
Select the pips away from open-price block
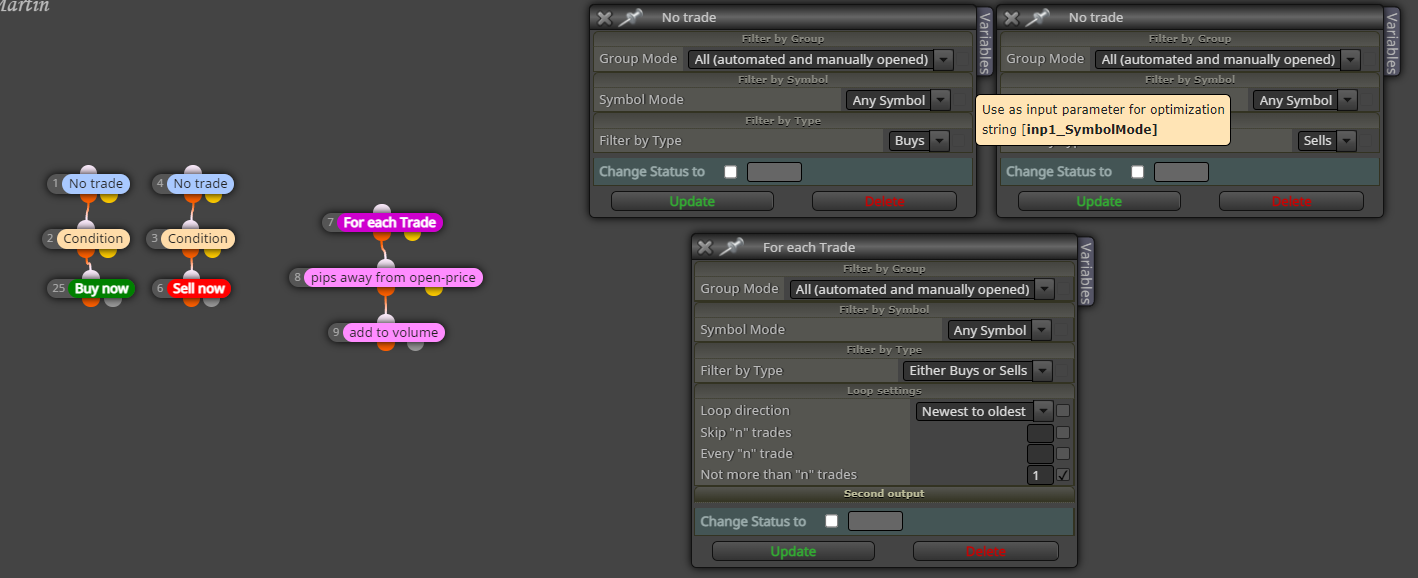(x=393, y=277)
